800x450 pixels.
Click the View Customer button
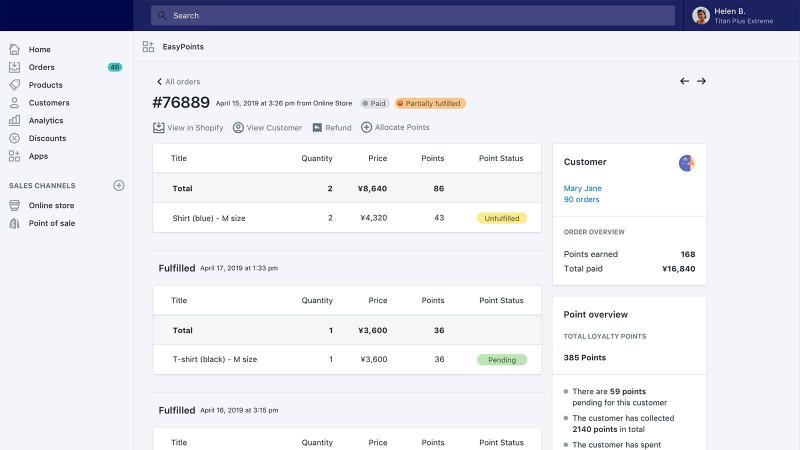click(x=267, y=128)
